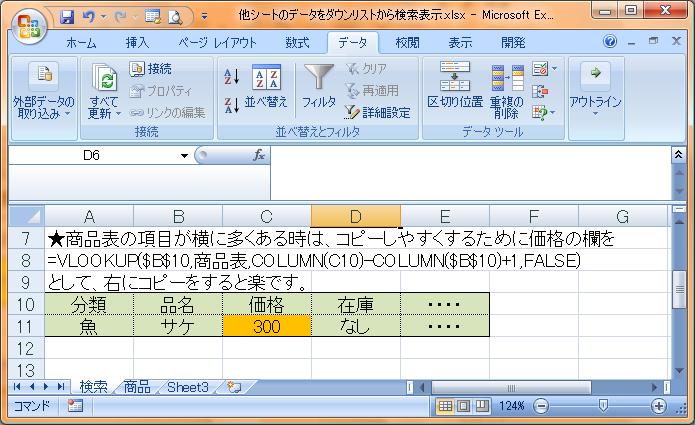This screenshot has width=695, height=425.
Task: Click the クリア filter button
Action: coord(366,69)
